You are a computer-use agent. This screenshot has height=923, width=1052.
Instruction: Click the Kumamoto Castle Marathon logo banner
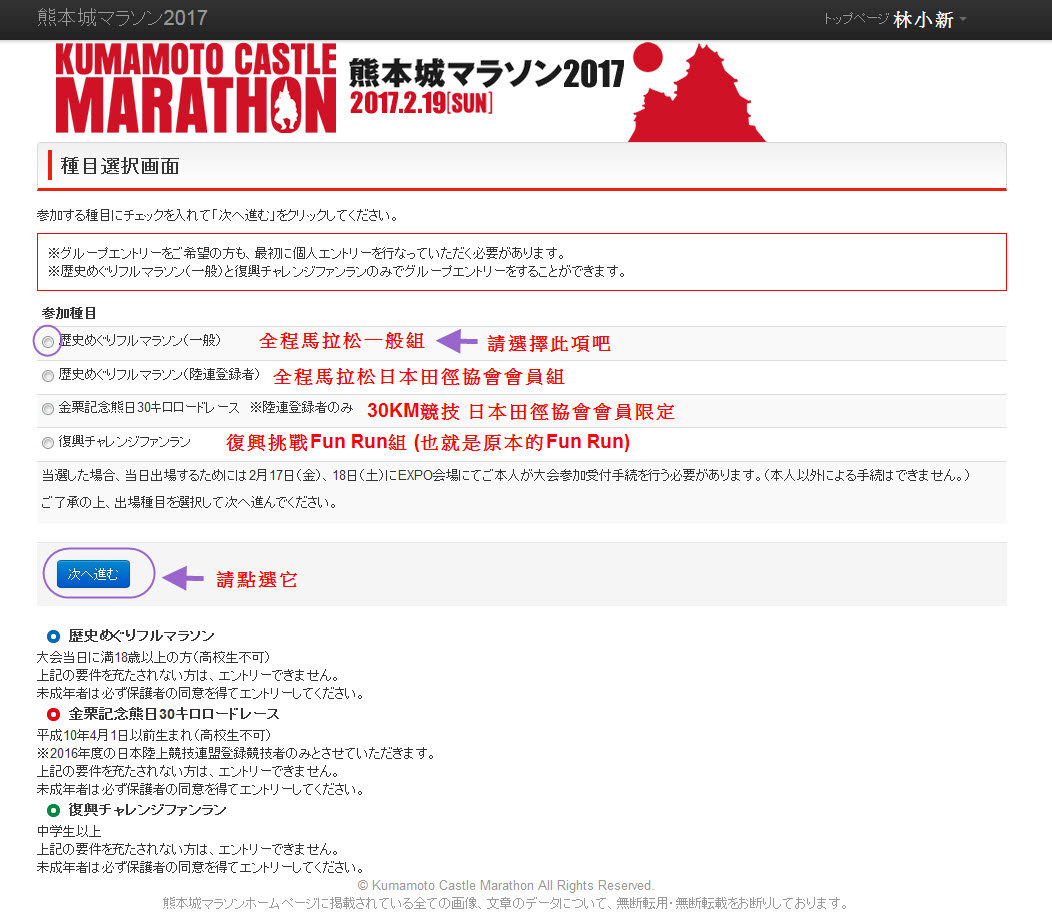tap(195, 88)
